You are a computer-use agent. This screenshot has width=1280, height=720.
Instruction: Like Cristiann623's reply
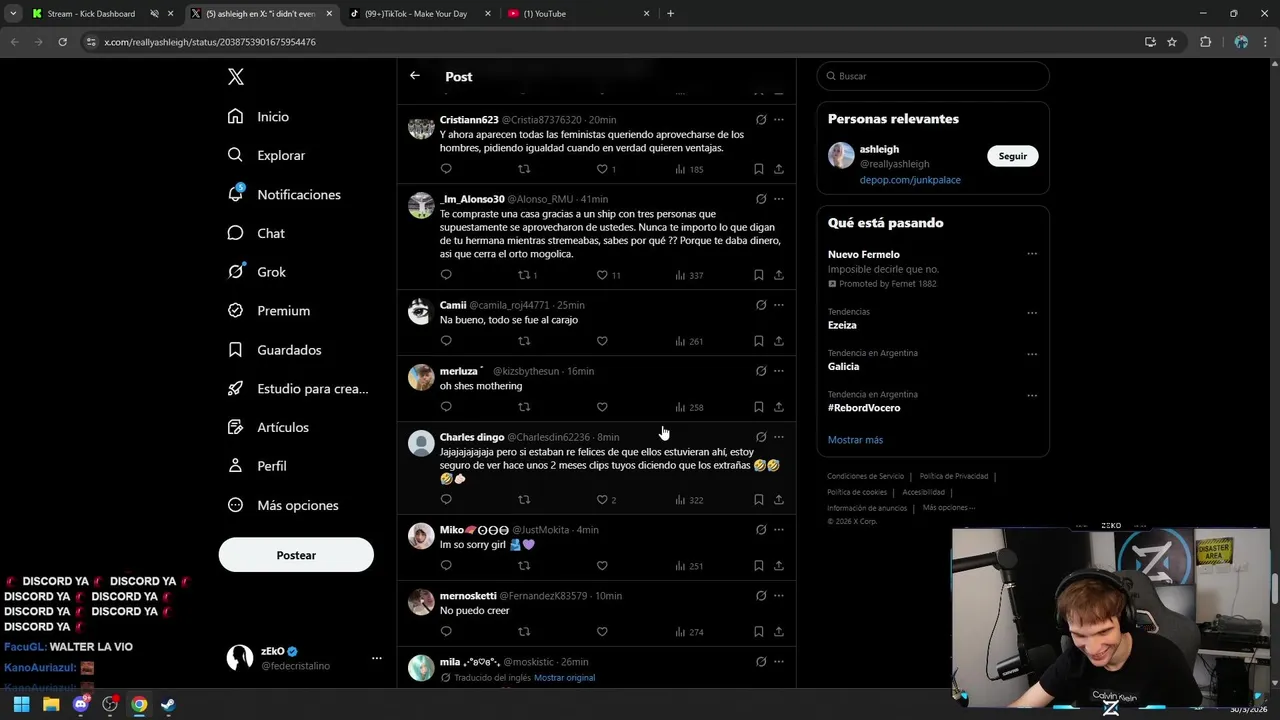[x=602, y=169]
